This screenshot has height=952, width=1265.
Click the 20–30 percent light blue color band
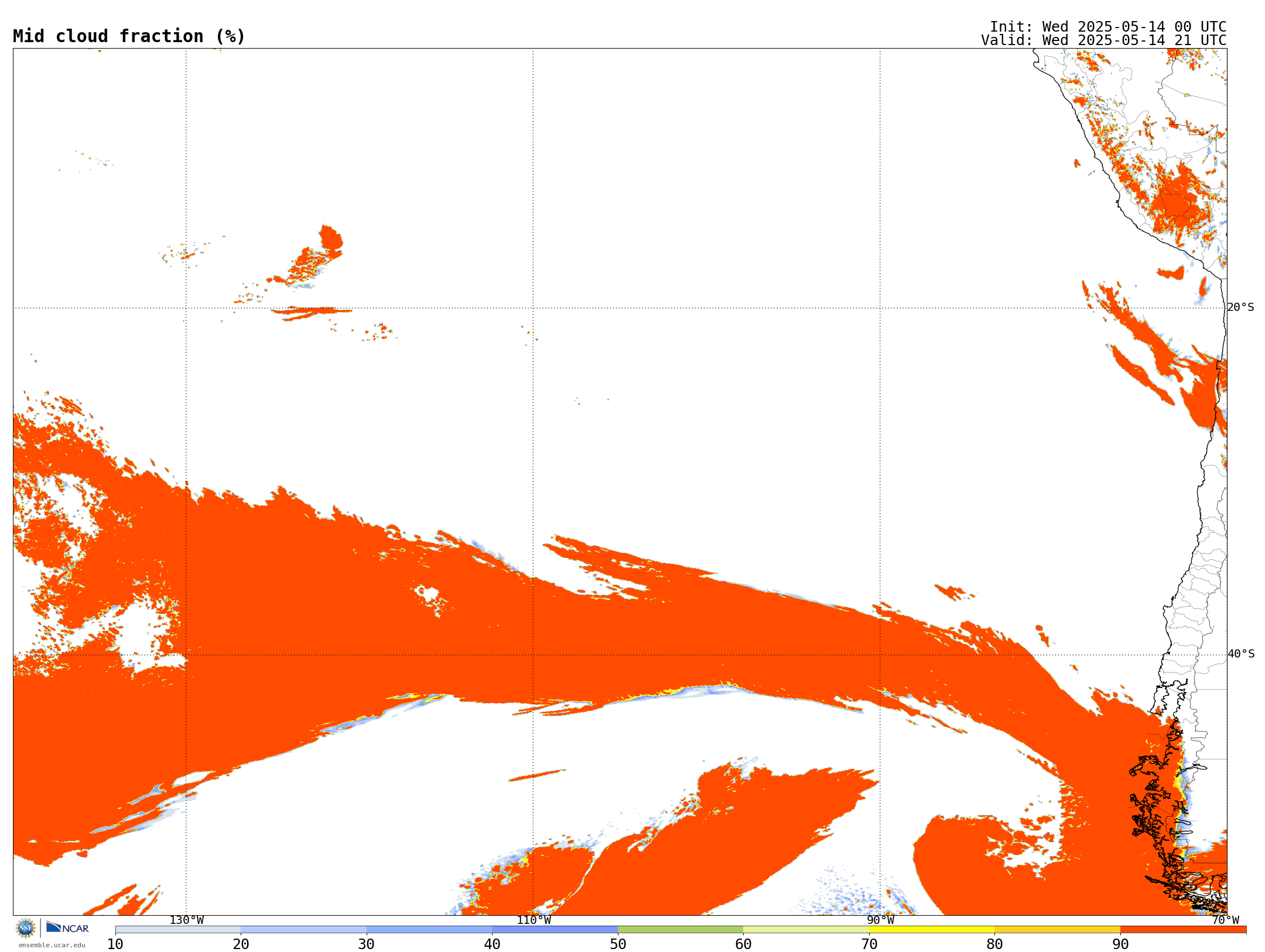point(303,930)
